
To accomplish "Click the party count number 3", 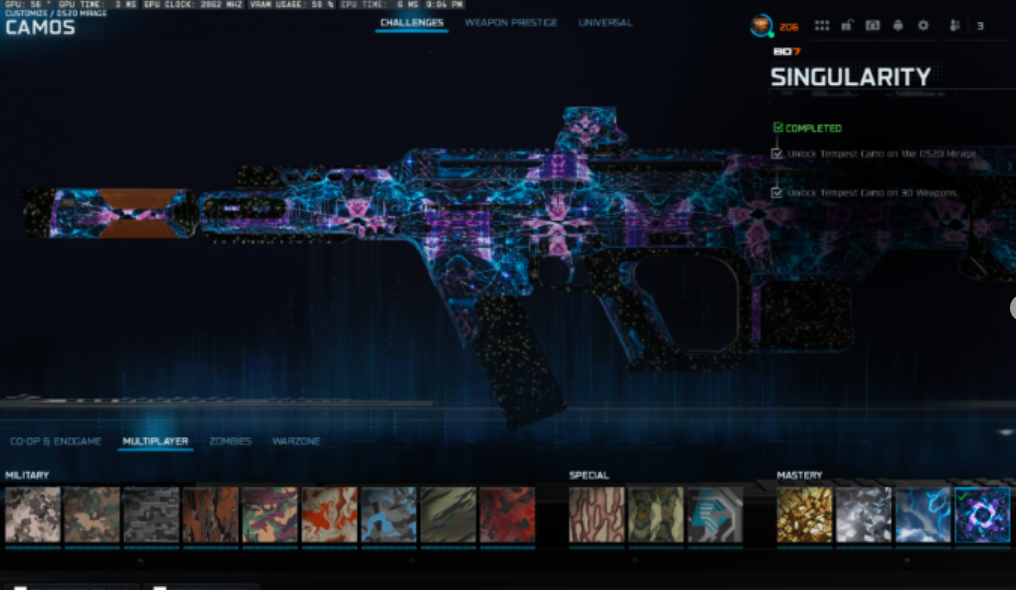I will coord(980,26).
